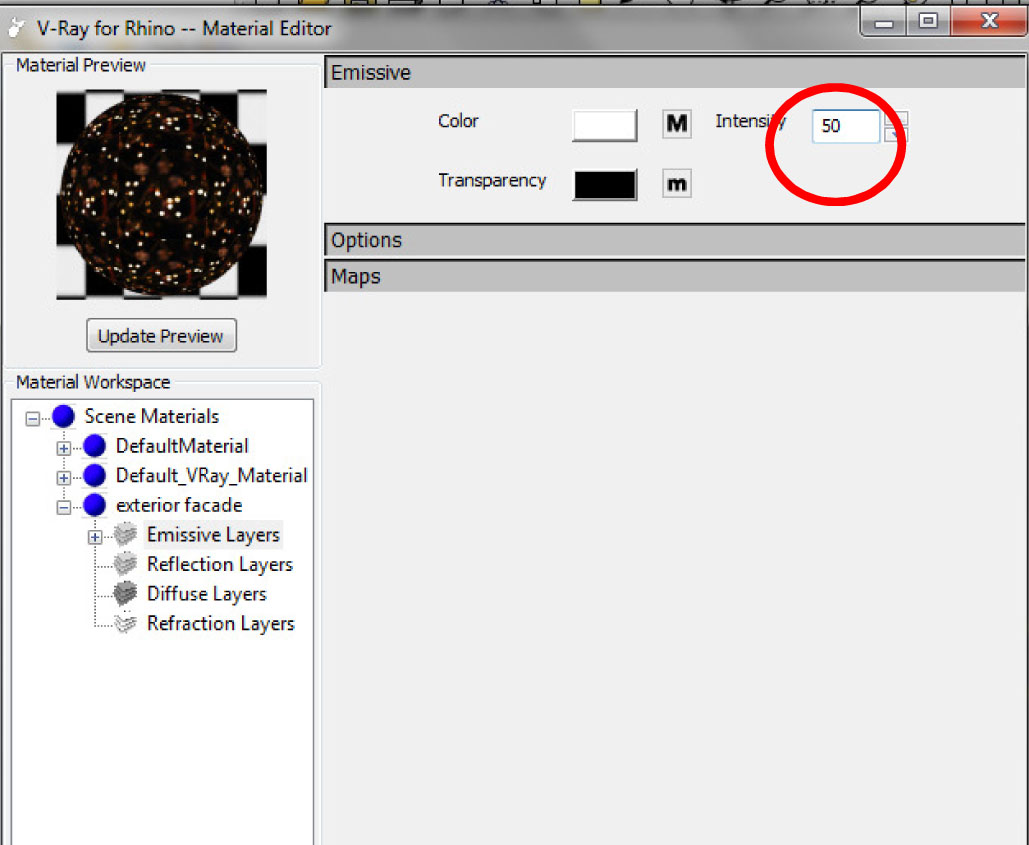Increase Intensity with the up spinner arrow

tap(896, 118)
